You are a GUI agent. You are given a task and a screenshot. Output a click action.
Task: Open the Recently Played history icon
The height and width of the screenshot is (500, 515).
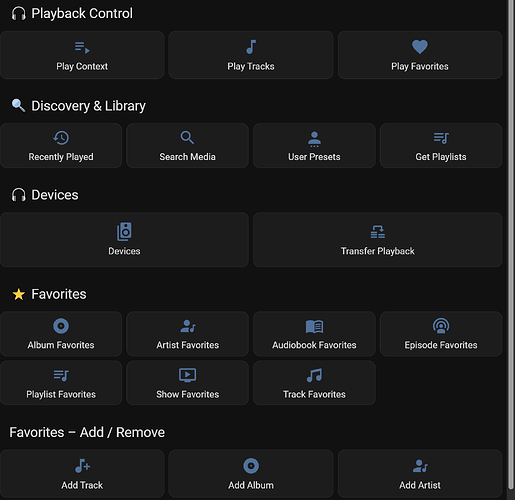61,138
